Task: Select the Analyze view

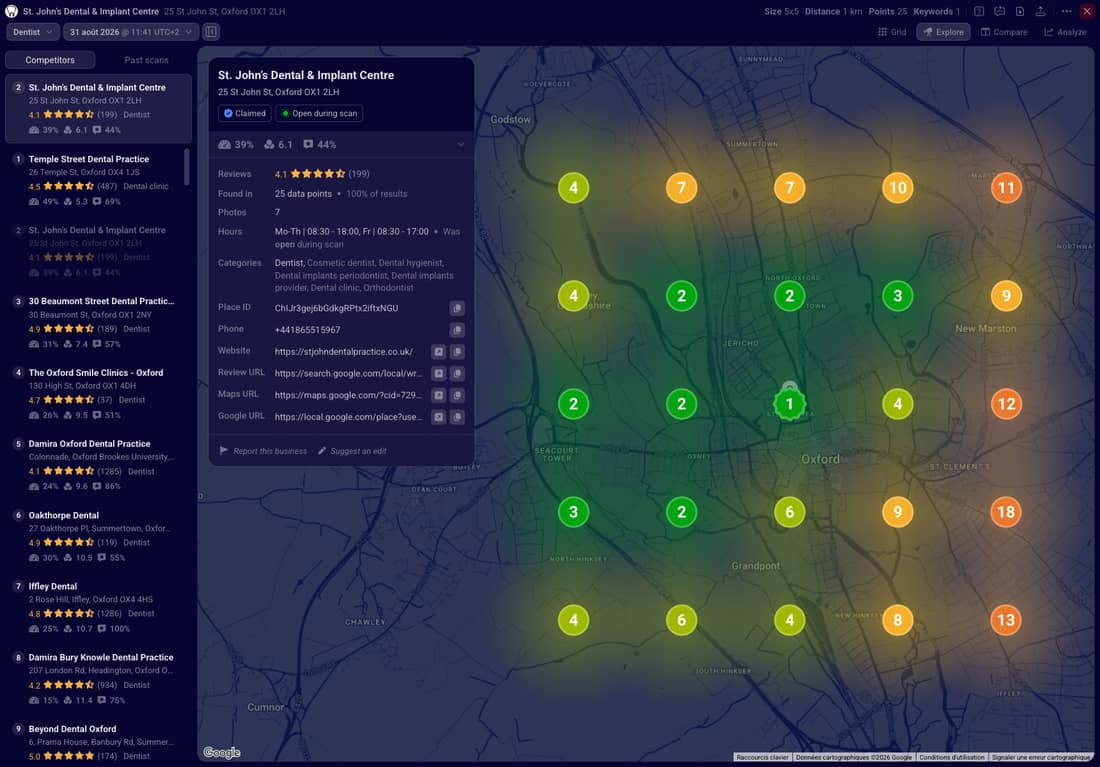Action: (x=1065, y=32)
